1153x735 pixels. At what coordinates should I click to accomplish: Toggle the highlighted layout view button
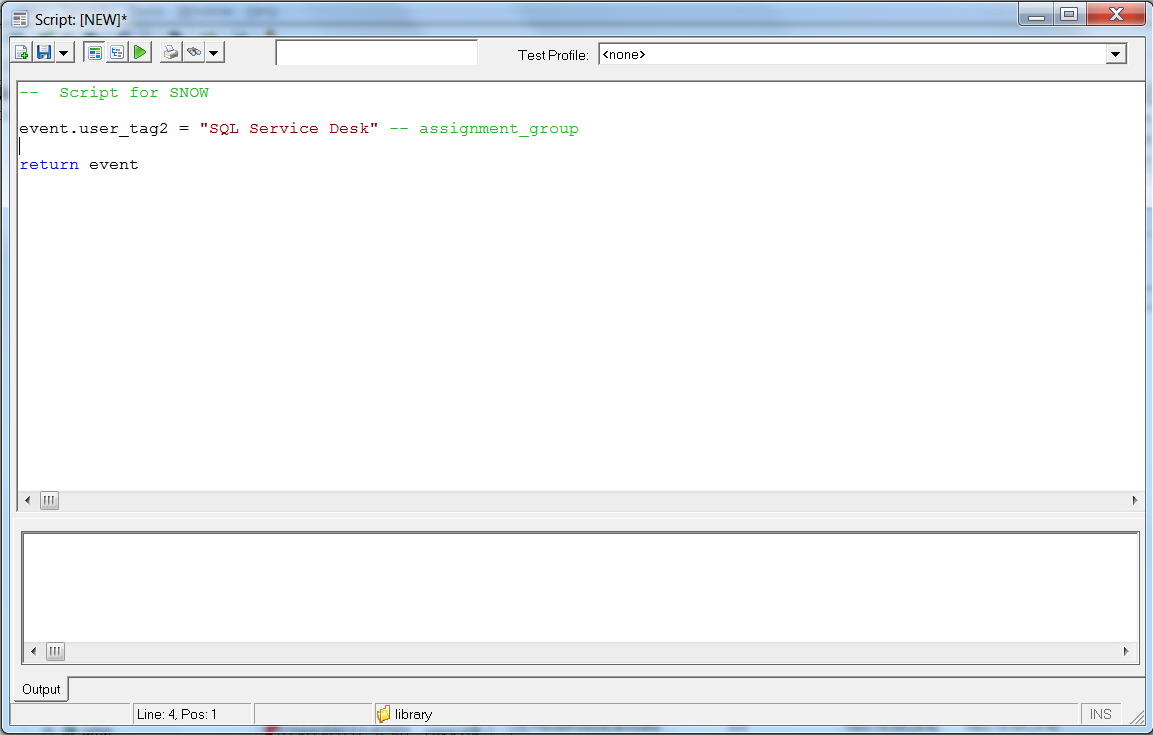pos(94,51)
